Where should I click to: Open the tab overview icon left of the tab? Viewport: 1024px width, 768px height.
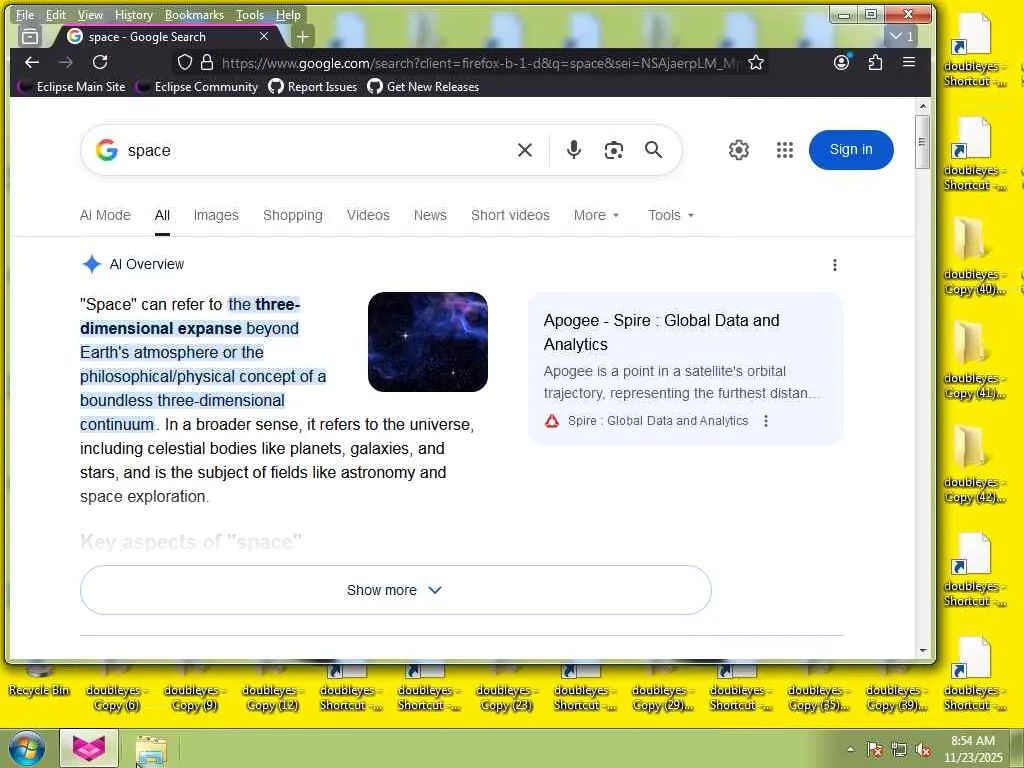30,37
